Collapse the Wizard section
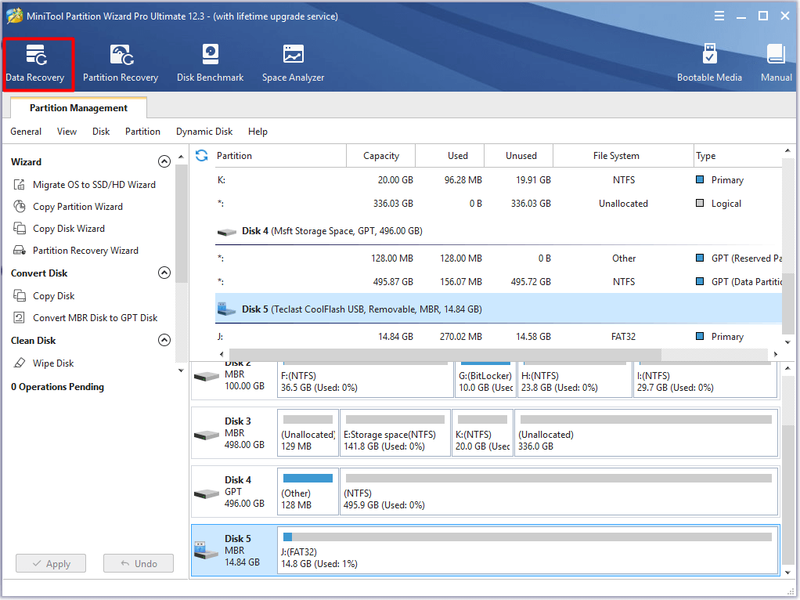The height and width of the screenshot is (600, 800). (x=164, y=162)
